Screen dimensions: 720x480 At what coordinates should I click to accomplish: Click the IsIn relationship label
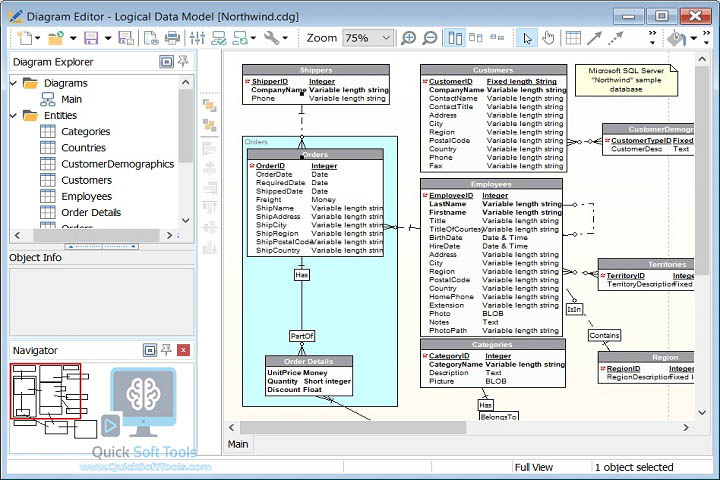point(574,309)
